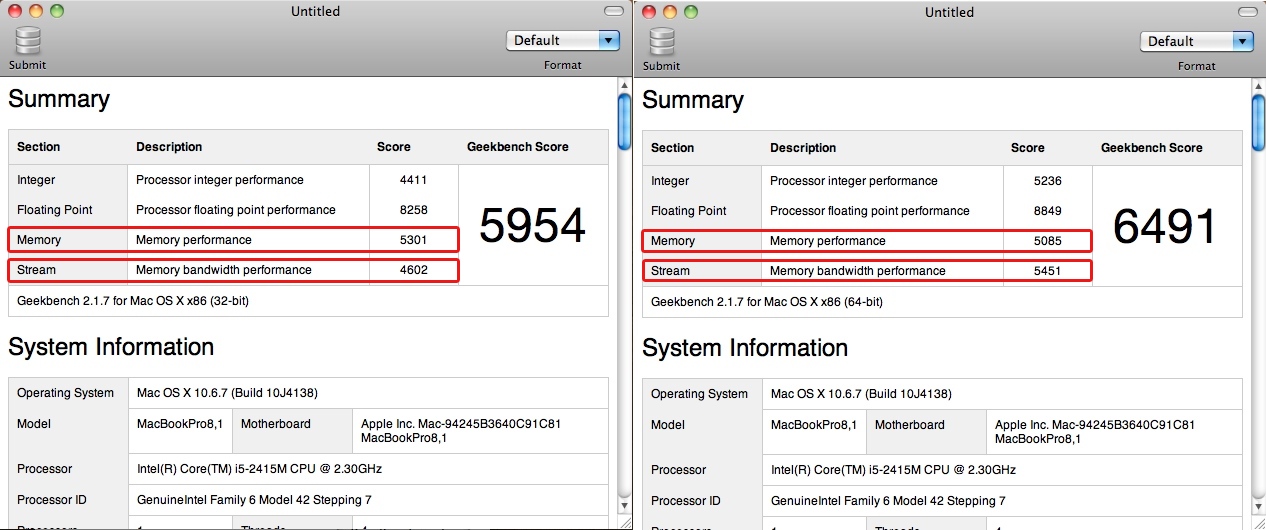Click Geekbench score 6491 in right window
The image size is (1266, 530).
click(1166, 227)
